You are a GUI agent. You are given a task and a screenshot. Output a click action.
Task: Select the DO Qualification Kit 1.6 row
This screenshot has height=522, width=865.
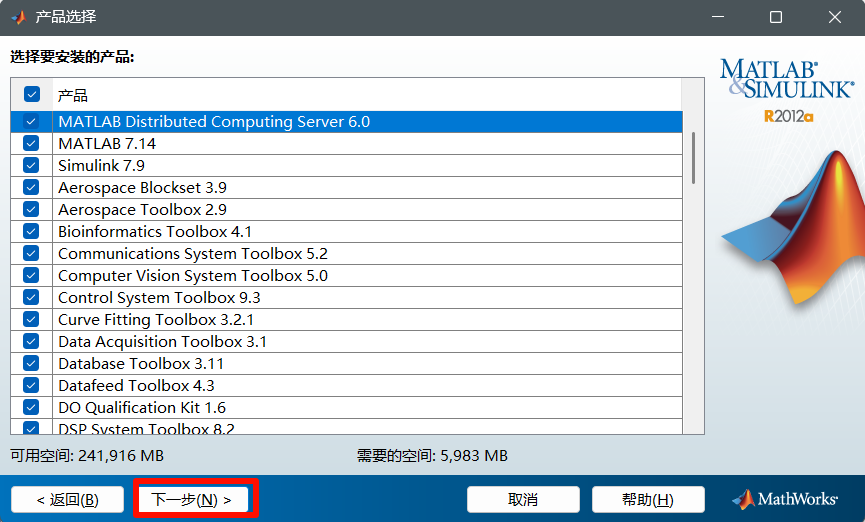point(346,407)
